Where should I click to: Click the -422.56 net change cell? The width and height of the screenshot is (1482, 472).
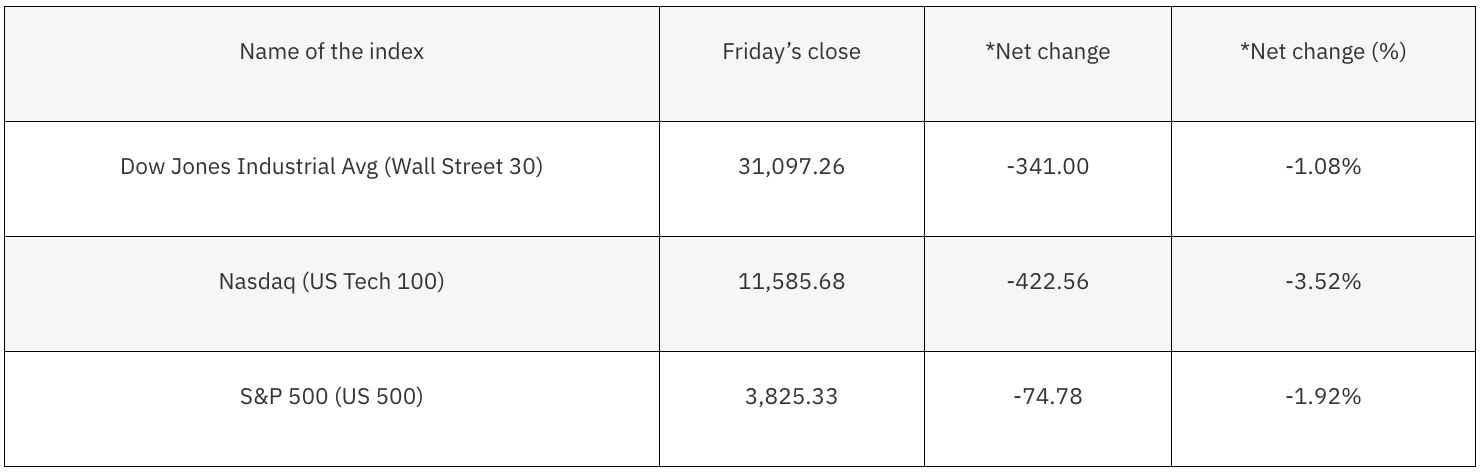pos(1047,282)
